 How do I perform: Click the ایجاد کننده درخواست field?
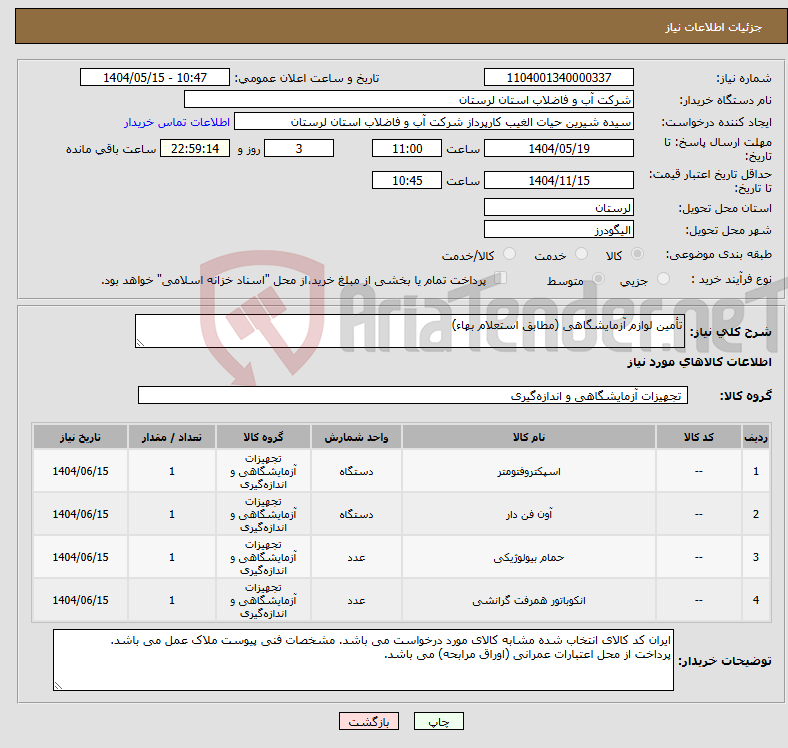pyautogui.click(x=434, y=122)
